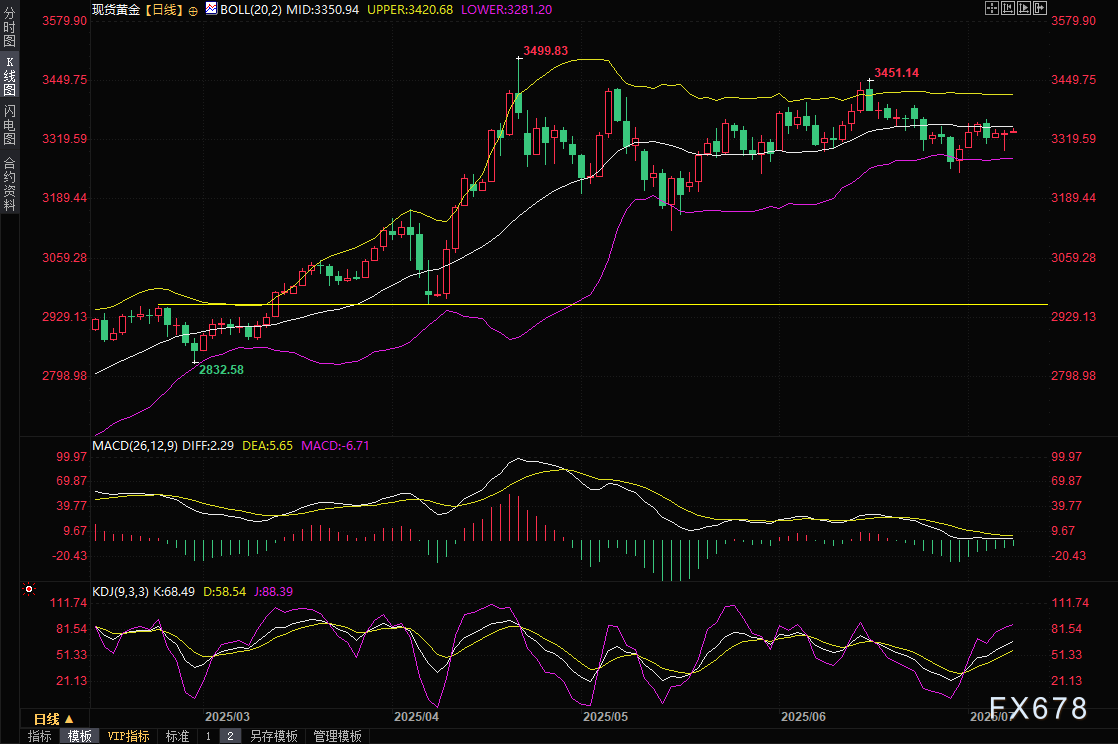Click the 另存模板 button

coord(274,736)
